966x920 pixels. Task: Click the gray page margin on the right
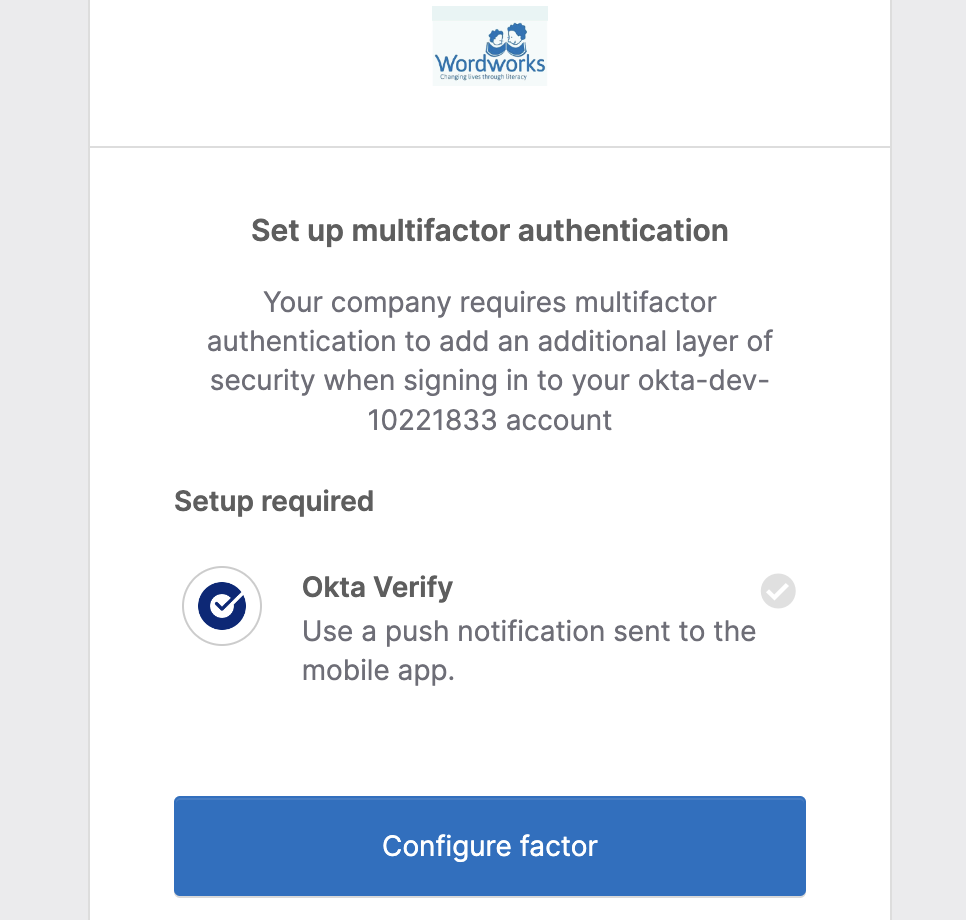pos(927,460)
